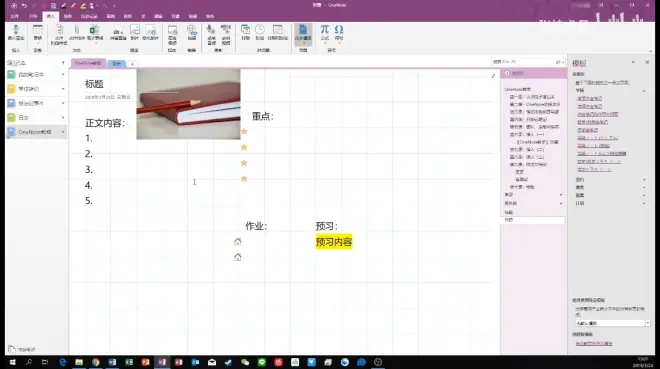Click the Insert Space icon in ribbon
660x369 pixels.
pos(16,32)
